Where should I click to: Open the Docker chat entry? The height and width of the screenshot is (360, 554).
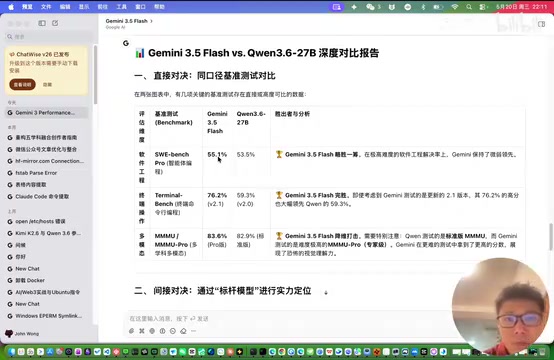(47, 280)
